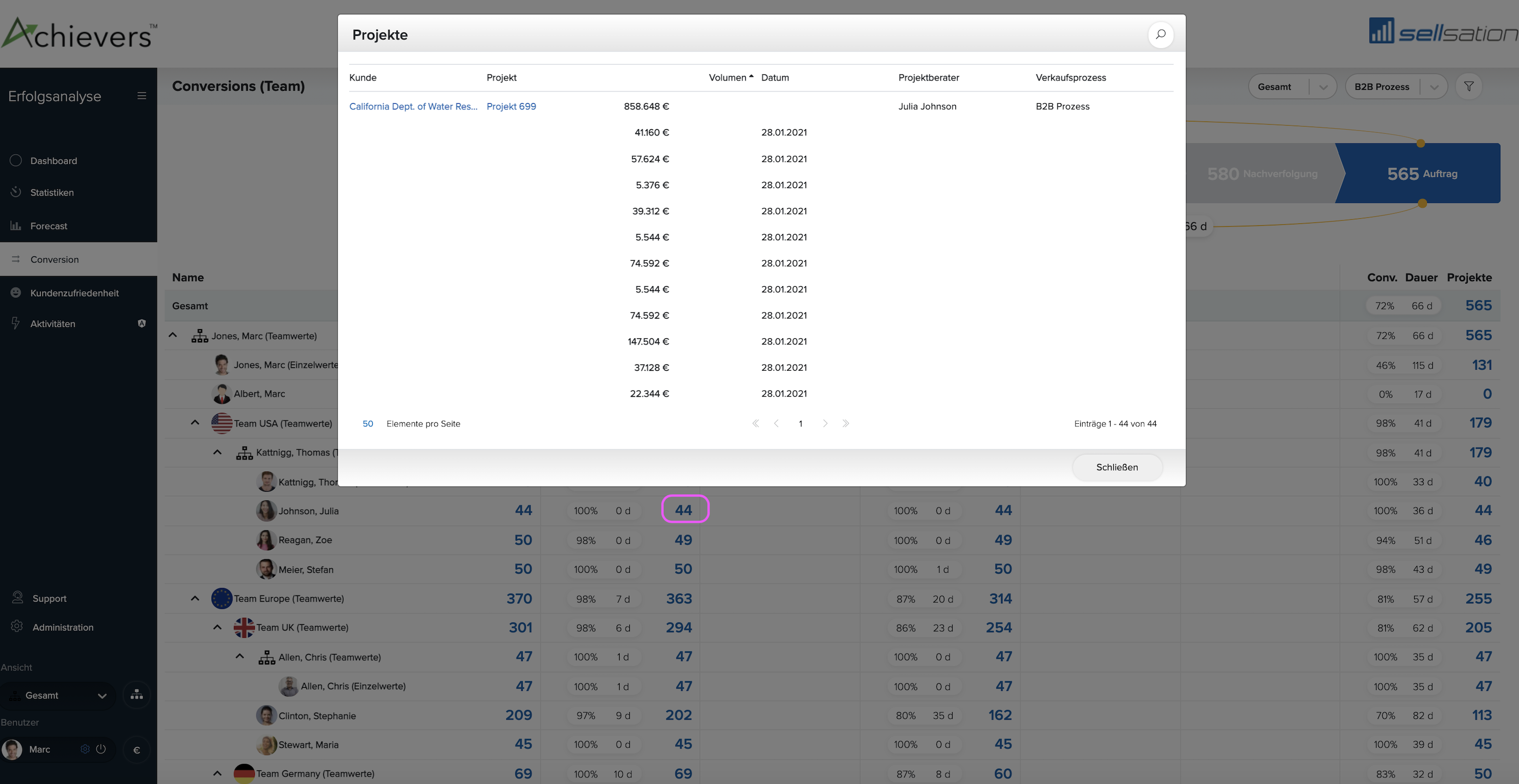The height and width of the screenshot is (784, 1519).
Task: Click the Statistiken clock icon
Action: click(16, 192)
